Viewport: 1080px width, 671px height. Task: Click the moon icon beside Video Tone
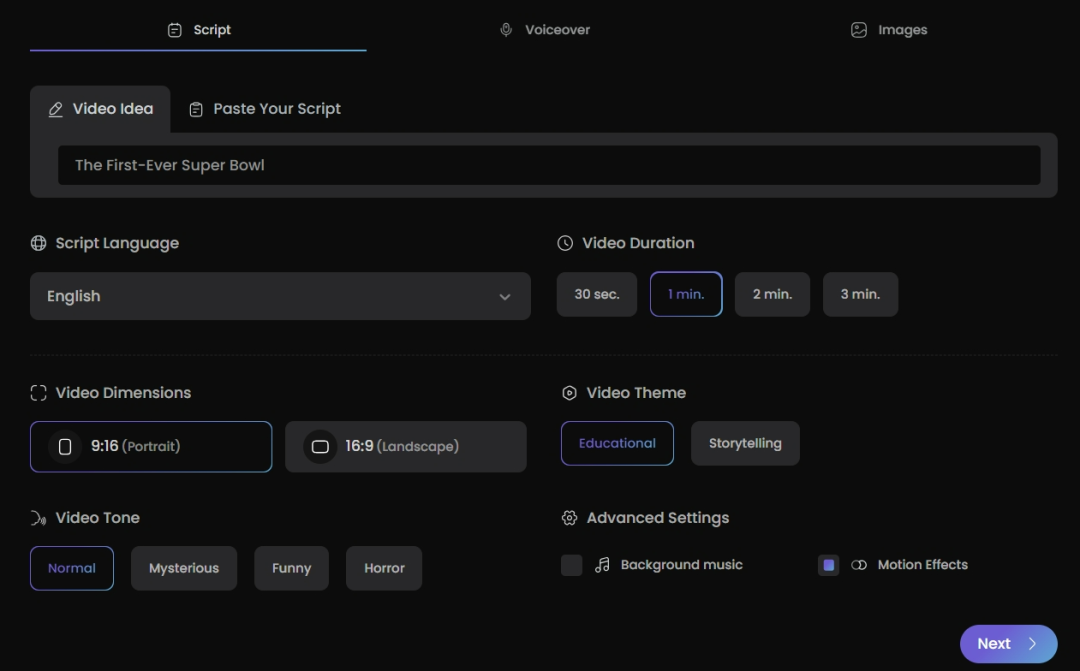click(x=38, y=518)
